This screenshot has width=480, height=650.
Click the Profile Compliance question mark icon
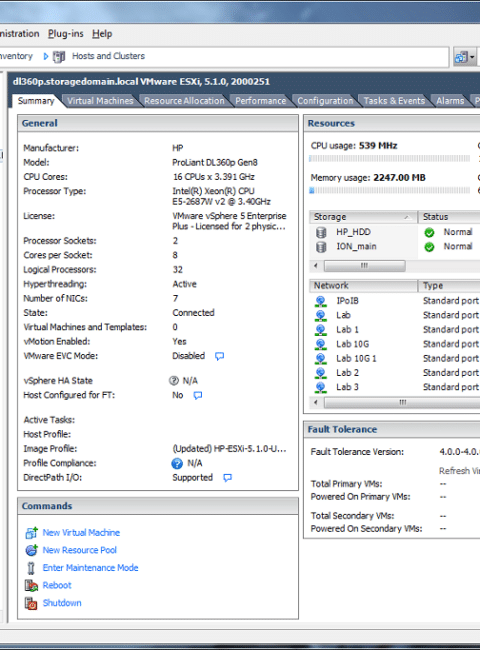click(177, 463)
